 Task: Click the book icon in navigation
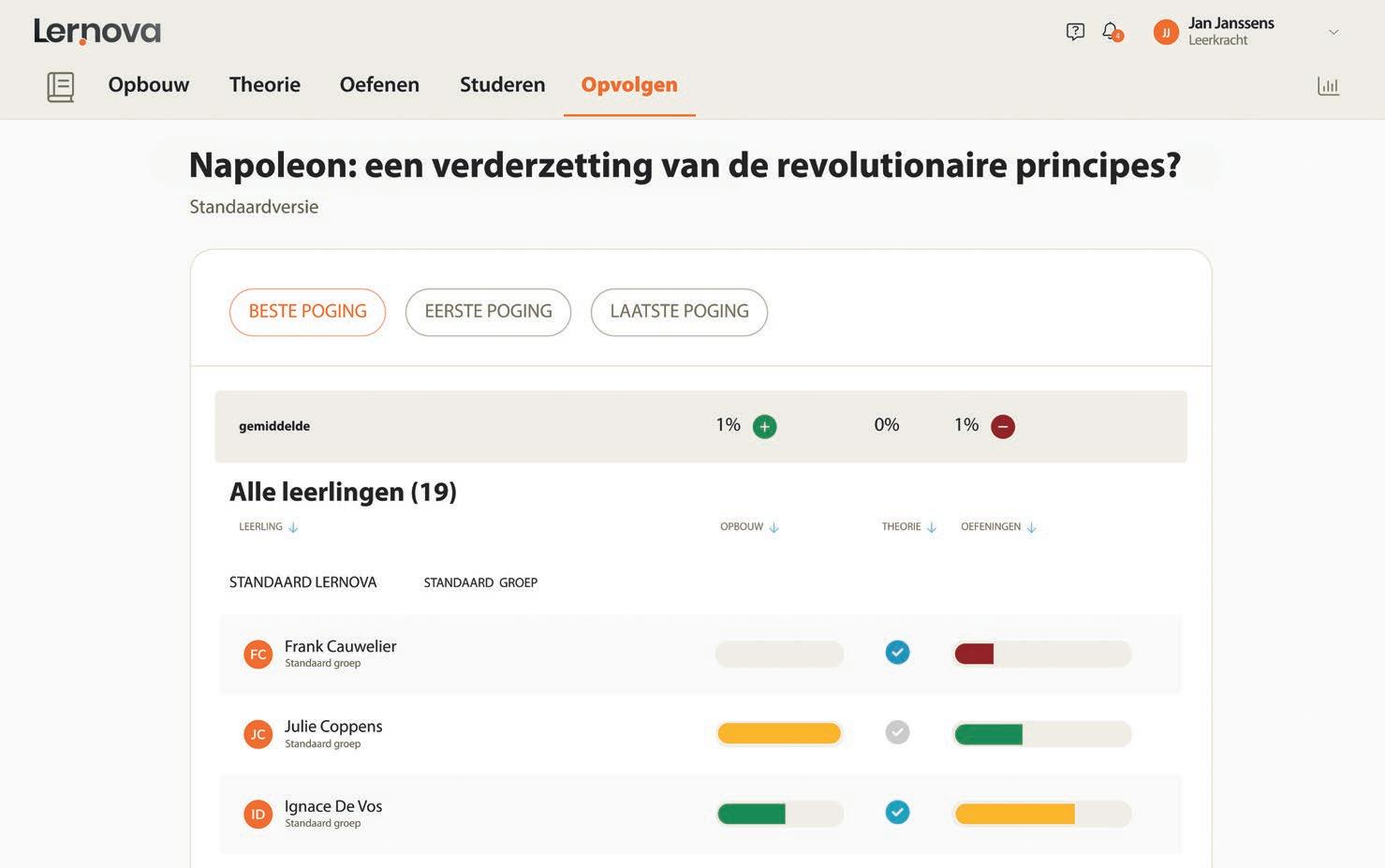(61, 86)
